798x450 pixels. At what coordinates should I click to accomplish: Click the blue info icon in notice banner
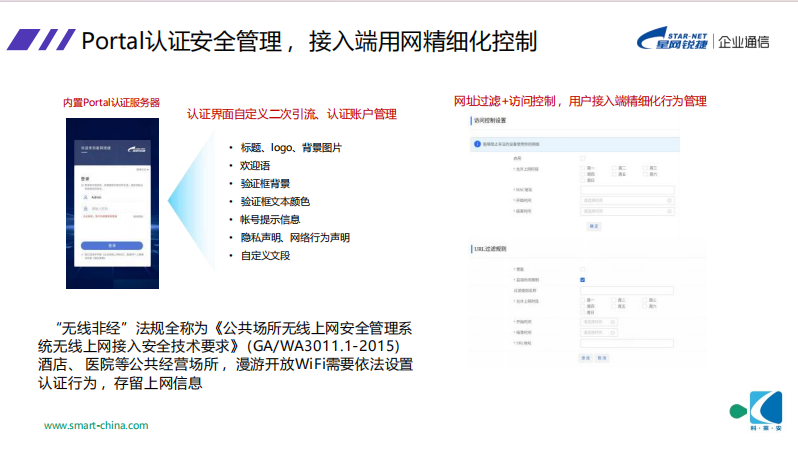tap(477, 144)
